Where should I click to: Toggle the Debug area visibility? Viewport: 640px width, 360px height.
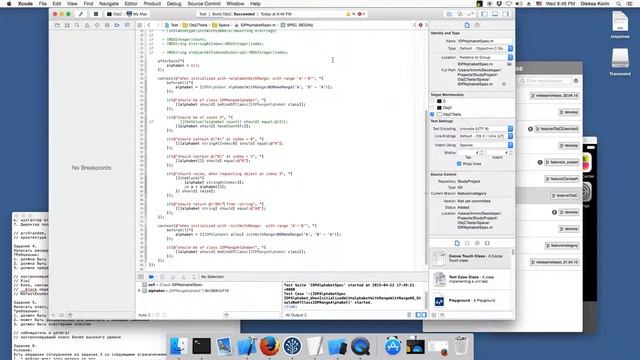click(x=495, y=14)
